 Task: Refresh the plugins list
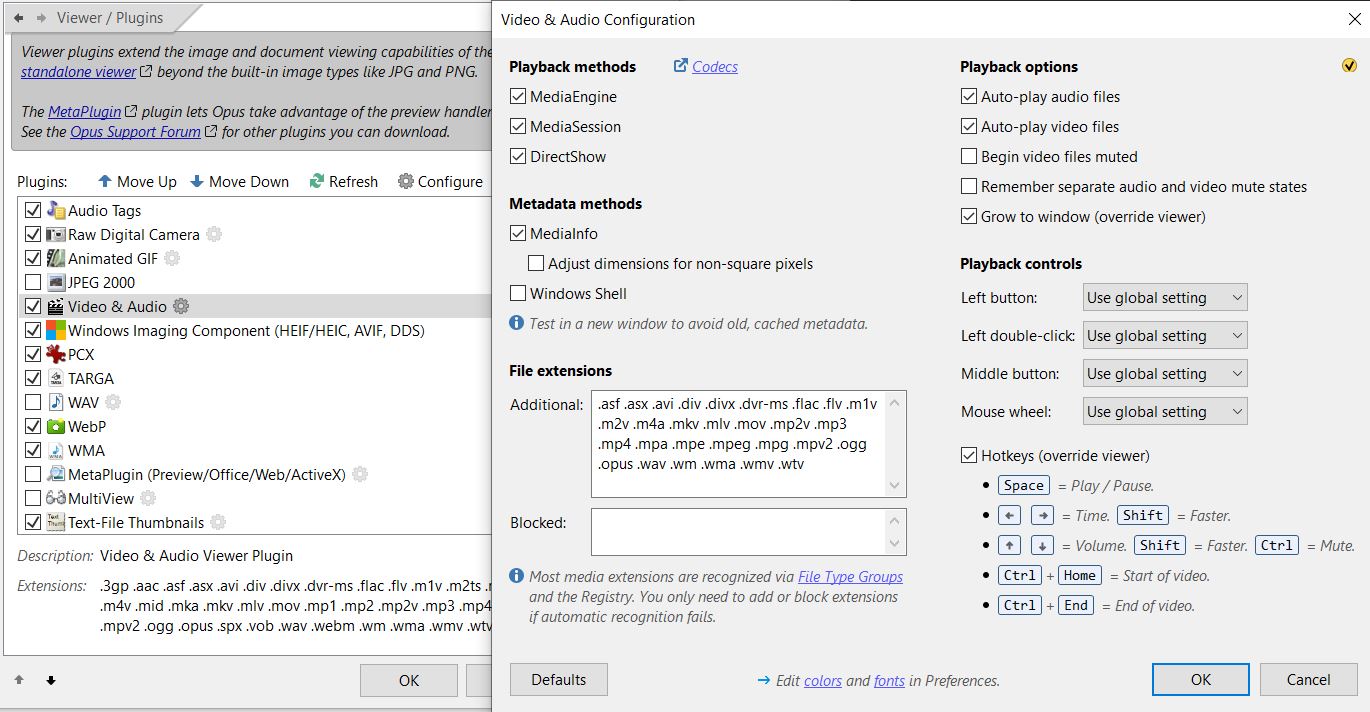344,181
